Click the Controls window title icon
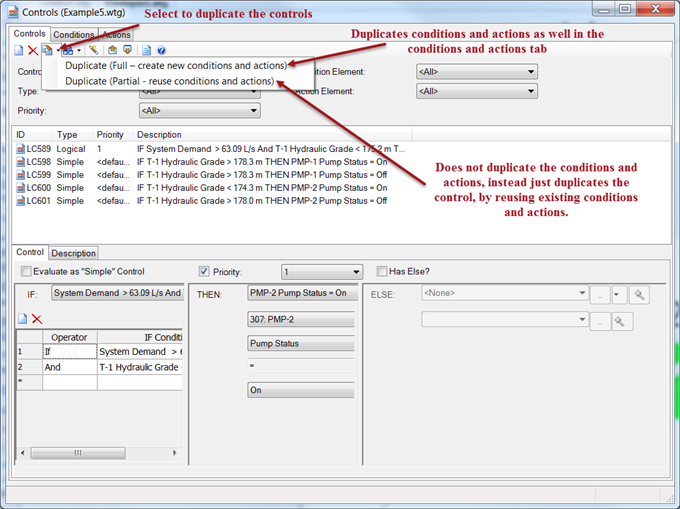The width and height of the screenshot is (680, 509). point(13,12)
